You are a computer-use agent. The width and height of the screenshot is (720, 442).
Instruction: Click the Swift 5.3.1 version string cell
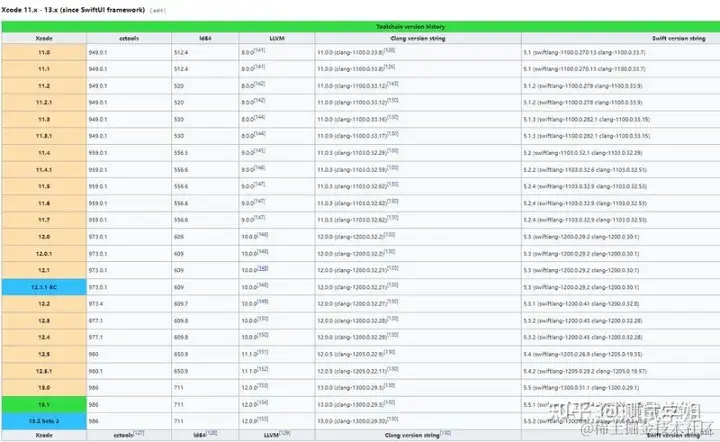581,304
